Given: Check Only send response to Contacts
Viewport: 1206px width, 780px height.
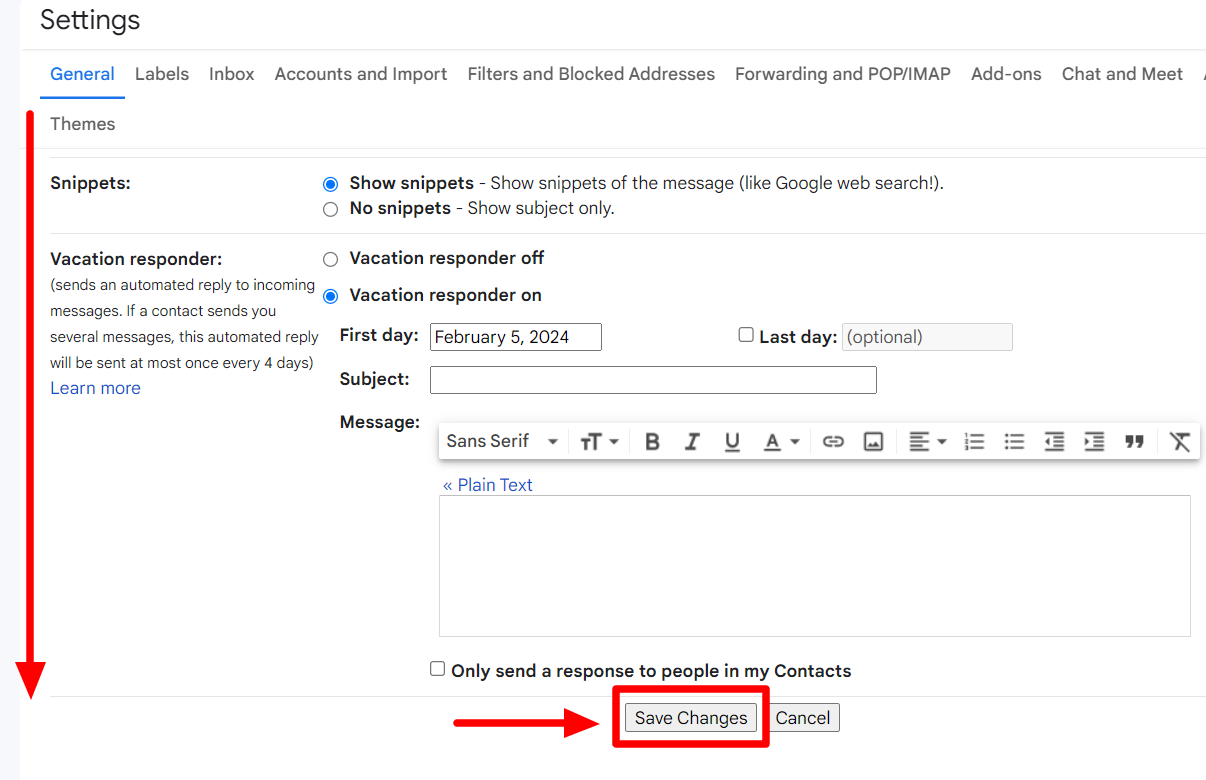Looking at the screenshot, I should point(437,669).
